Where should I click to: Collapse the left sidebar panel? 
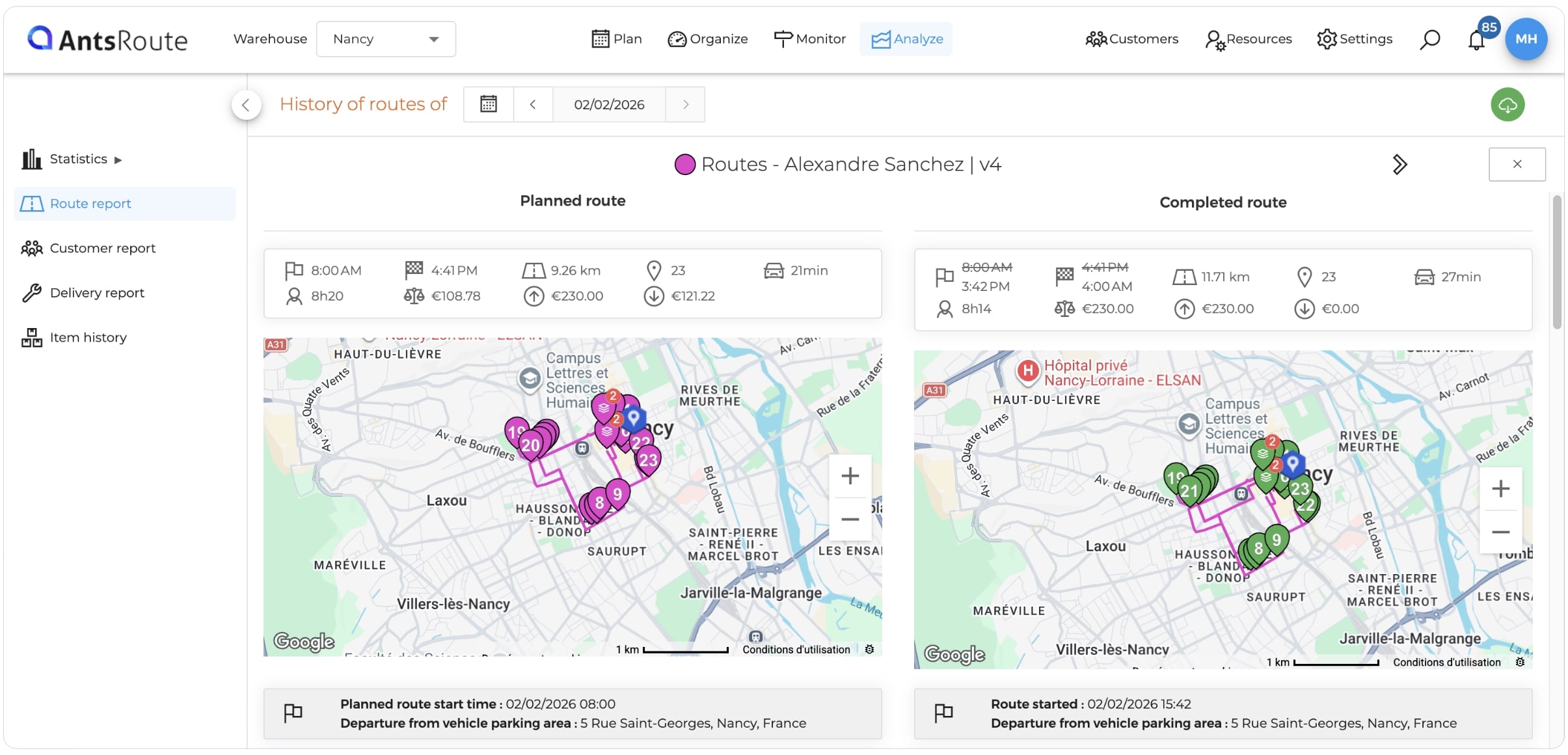(x=246, y=105)
